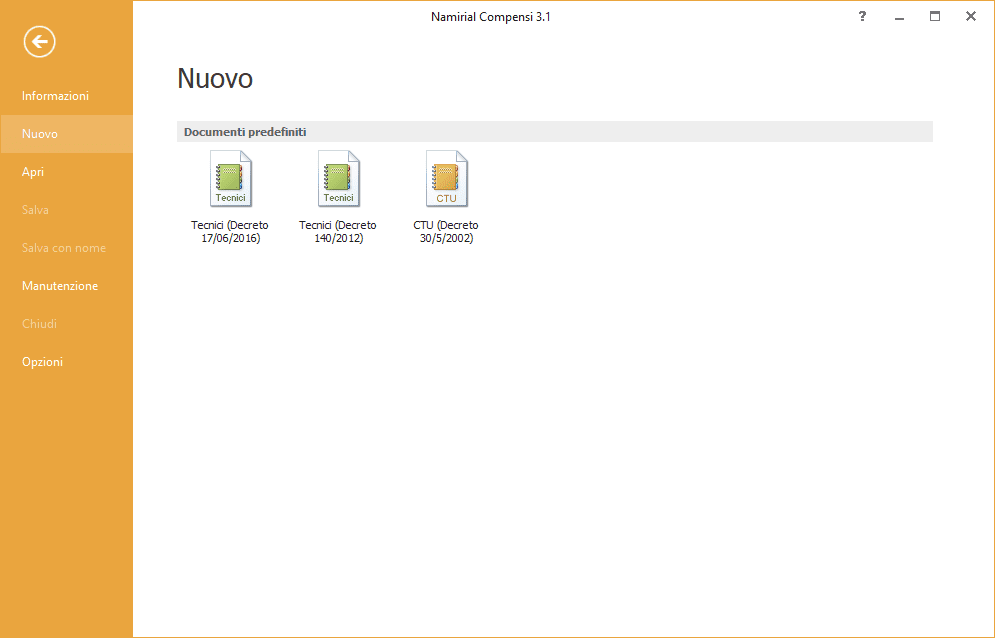This screenshot has width=995, height=638.
Task: Click Nuovo in the sidebar
Action: 40,133
